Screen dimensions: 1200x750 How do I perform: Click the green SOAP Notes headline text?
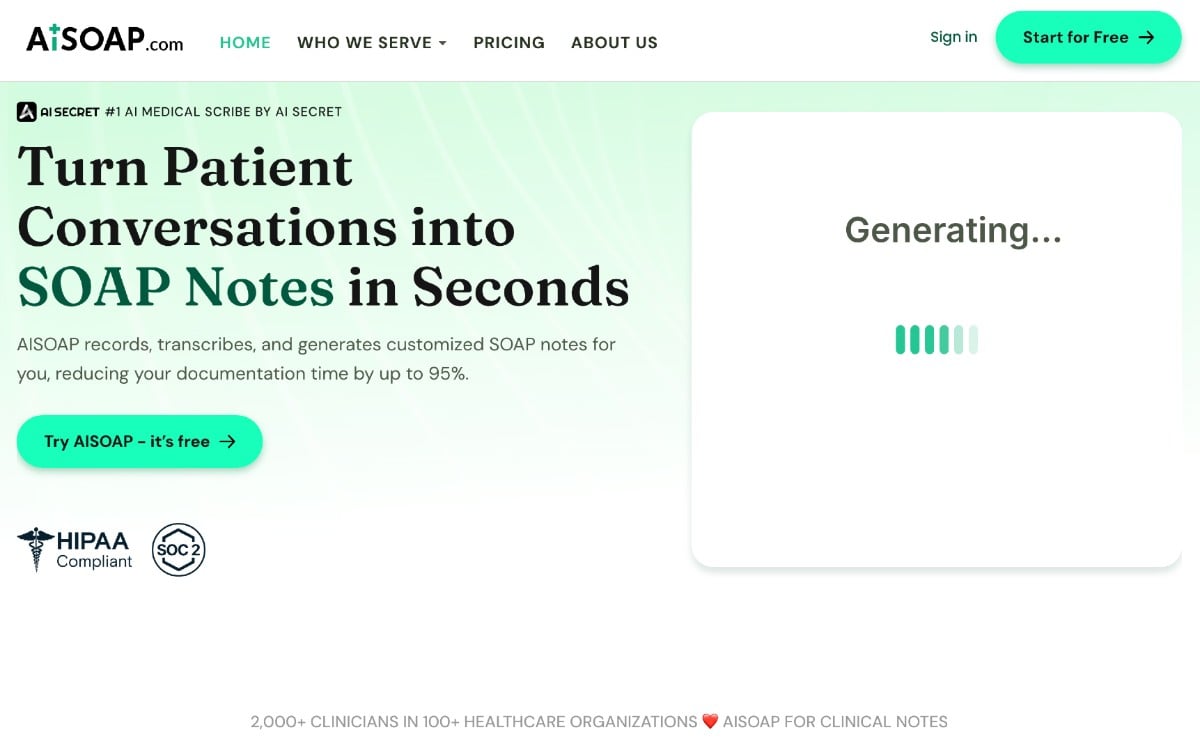coord(176,287)
